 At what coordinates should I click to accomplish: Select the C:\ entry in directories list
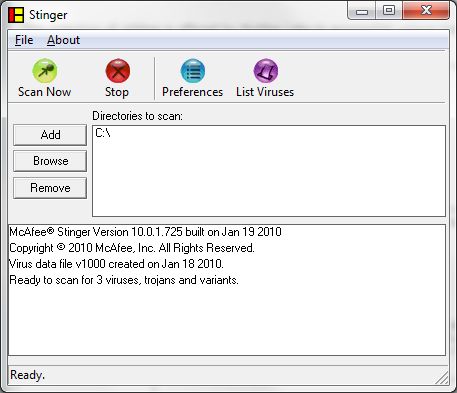coord(103,133)
